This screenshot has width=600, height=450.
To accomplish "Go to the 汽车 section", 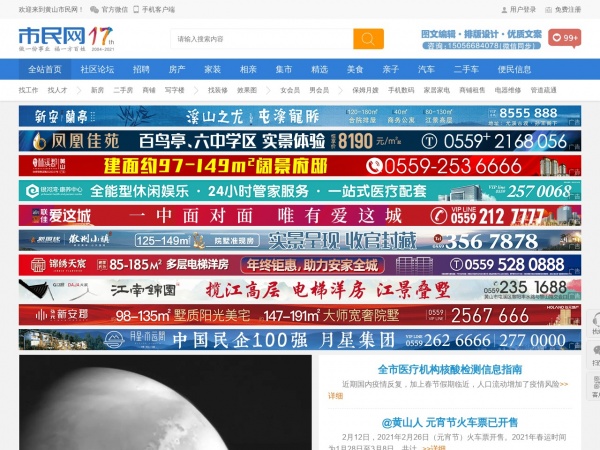I will (426, 69).
